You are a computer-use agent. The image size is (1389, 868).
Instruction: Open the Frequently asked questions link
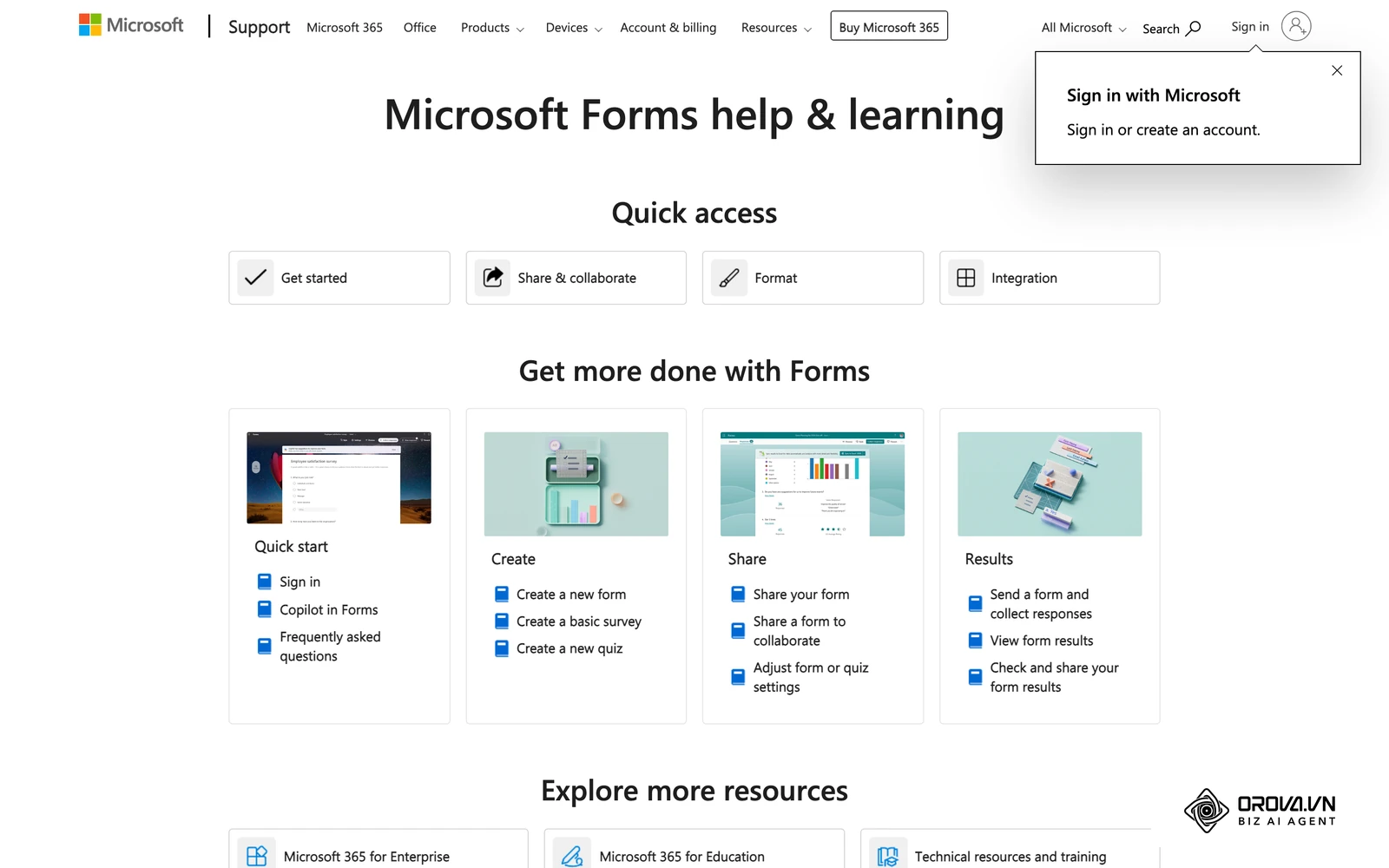[330, 647]
